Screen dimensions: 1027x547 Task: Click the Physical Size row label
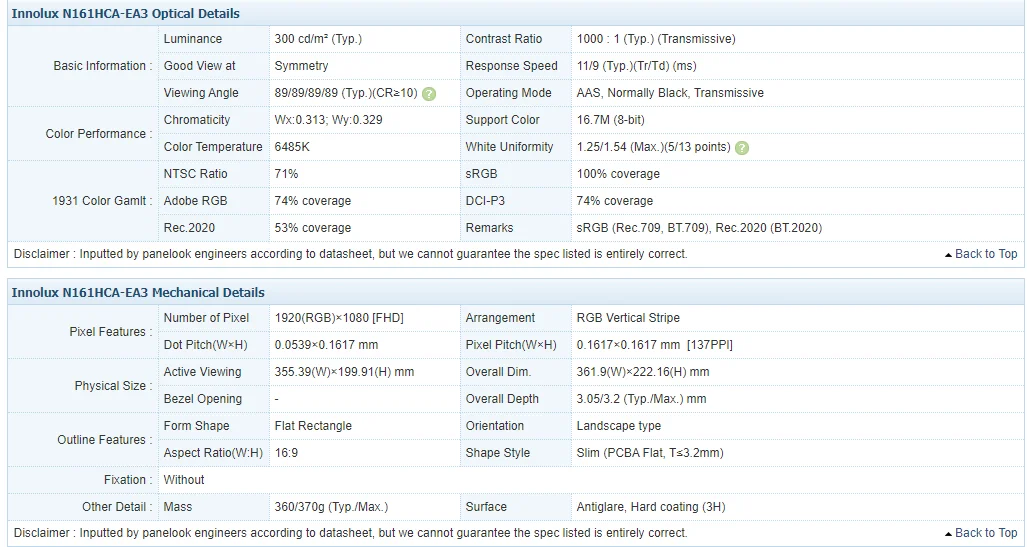pos(113,386)
